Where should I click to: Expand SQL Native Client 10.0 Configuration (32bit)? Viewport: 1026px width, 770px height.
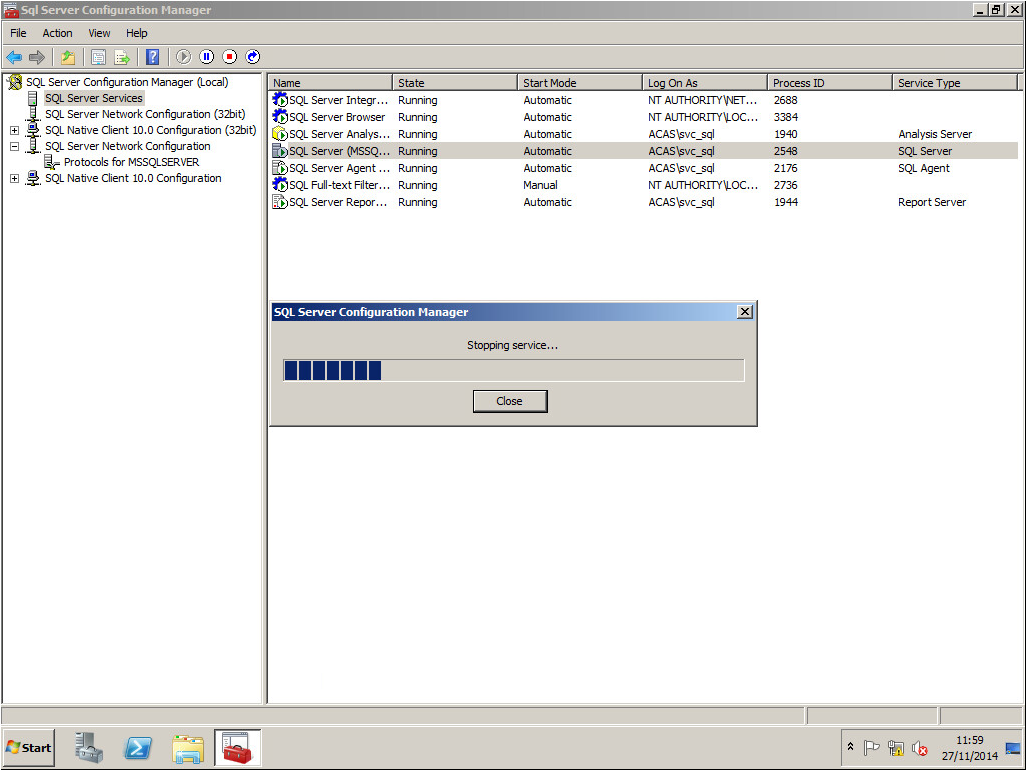[14, 130]
